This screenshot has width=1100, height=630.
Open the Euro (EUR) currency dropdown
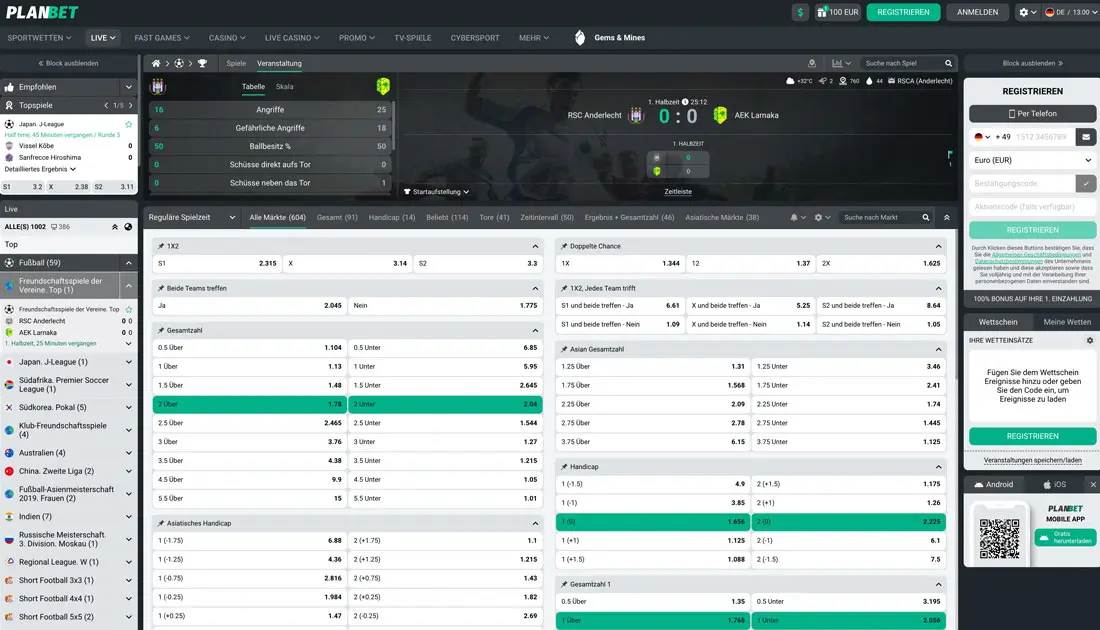click(x=1032, y=161)
